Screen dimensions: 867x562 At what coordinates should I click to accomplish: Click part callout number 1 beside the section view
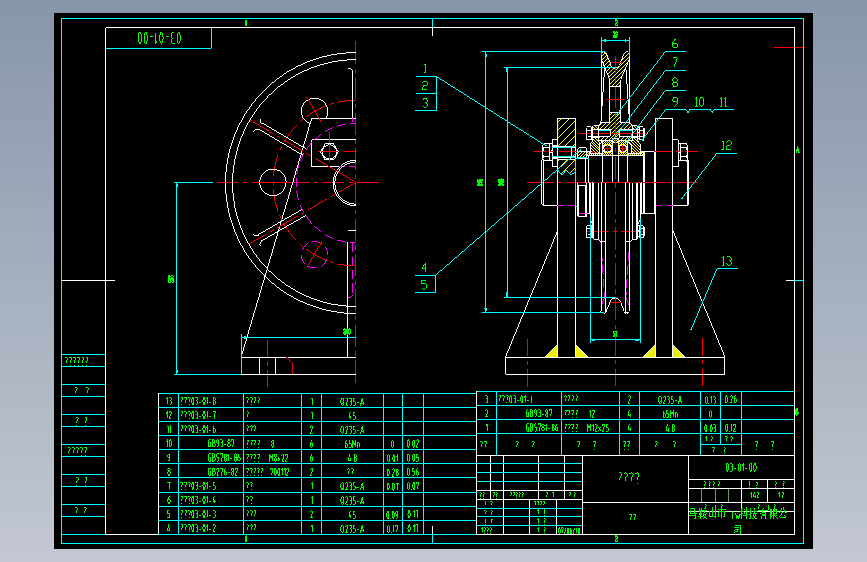coord(425,69)
